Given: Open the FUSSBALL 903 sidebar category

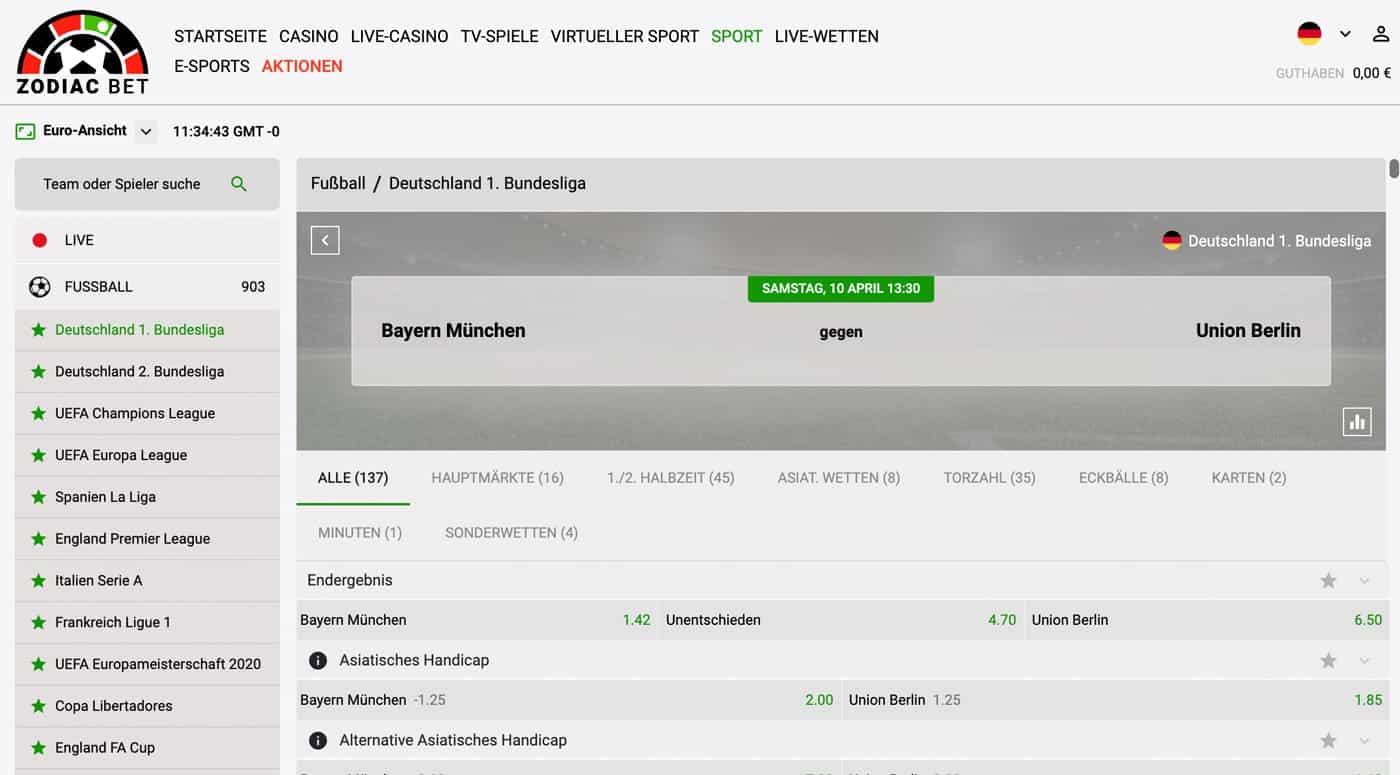Looking at the screenshot, I should [x=147, y=287].
